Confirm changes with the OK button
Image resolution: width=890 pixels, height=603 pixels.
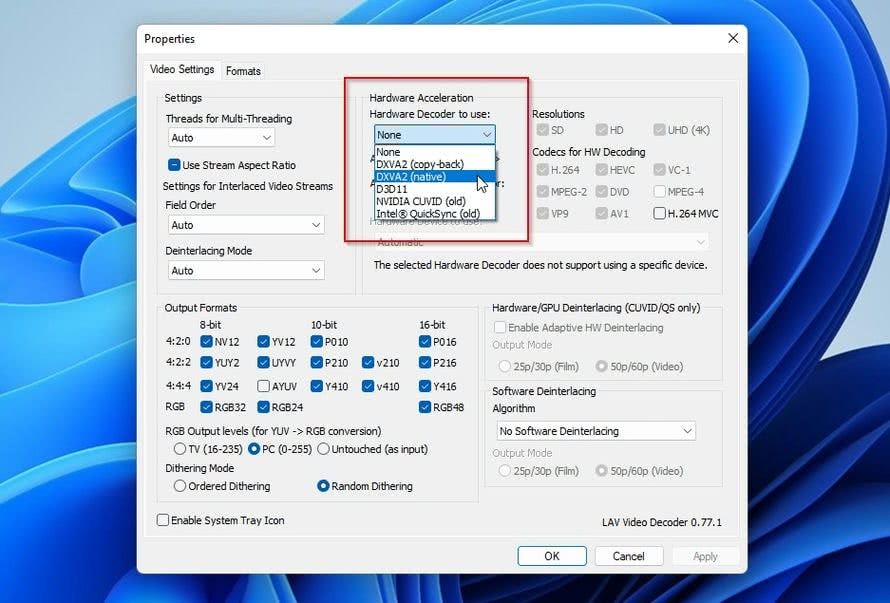click(x=551, y=556)
